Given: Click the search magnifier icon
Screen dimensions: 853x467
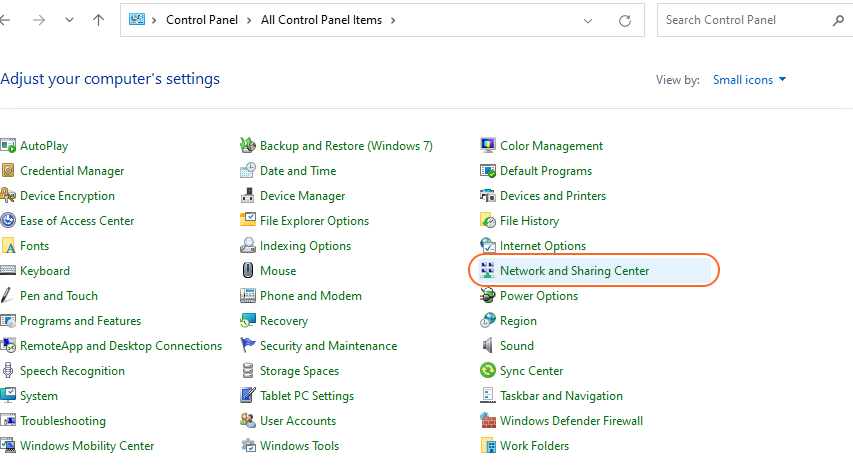Looking at the screenshot, I should 838,21.
